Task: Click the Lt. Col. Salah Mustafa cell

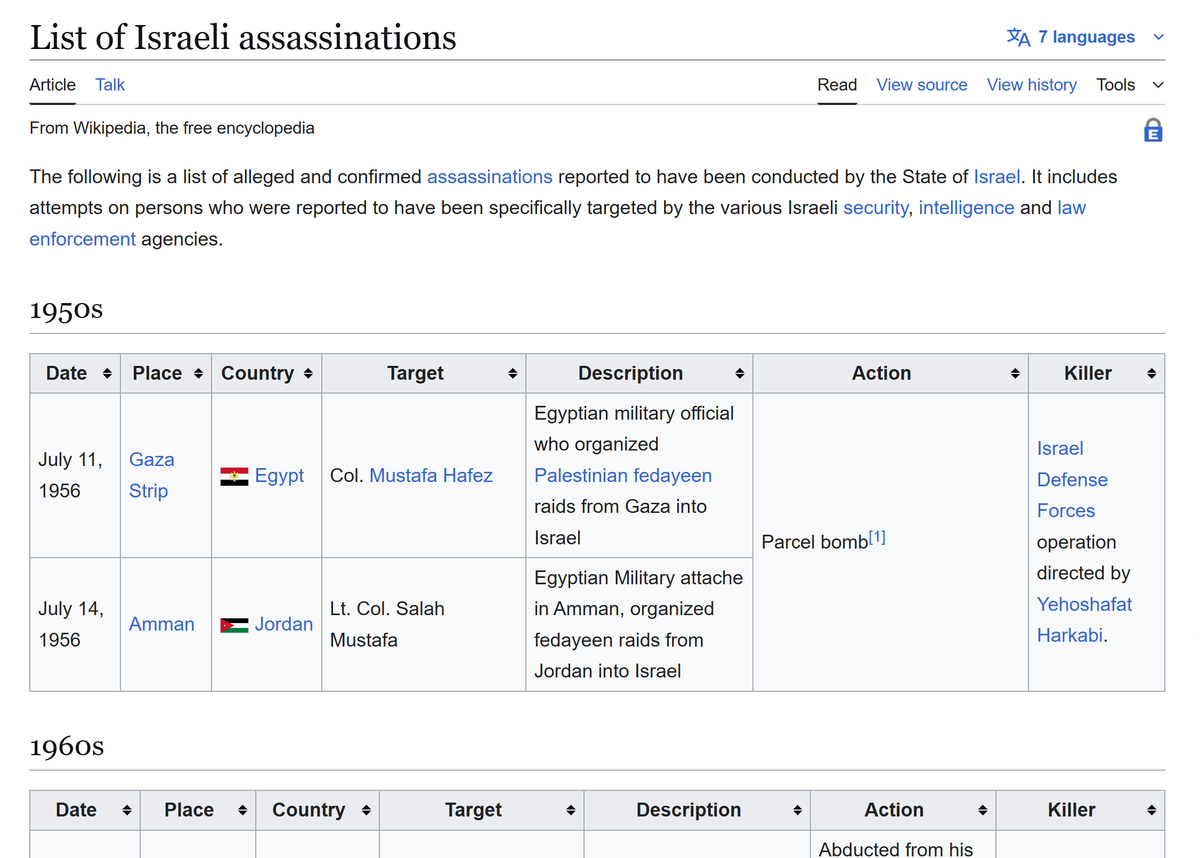Action: [423, 624]
